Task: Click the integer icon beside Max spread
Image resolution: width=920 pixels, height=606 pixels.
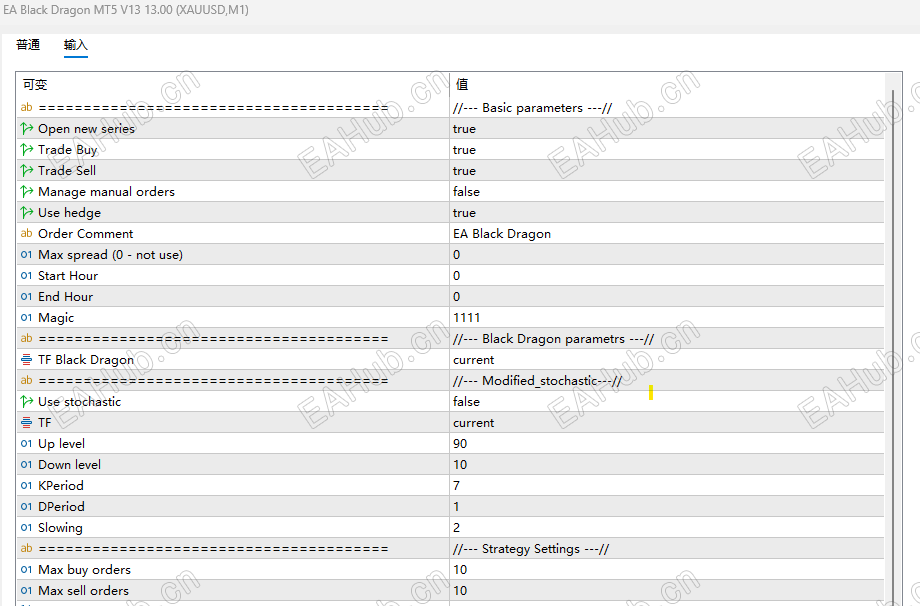Action: (x=26, y=255)
